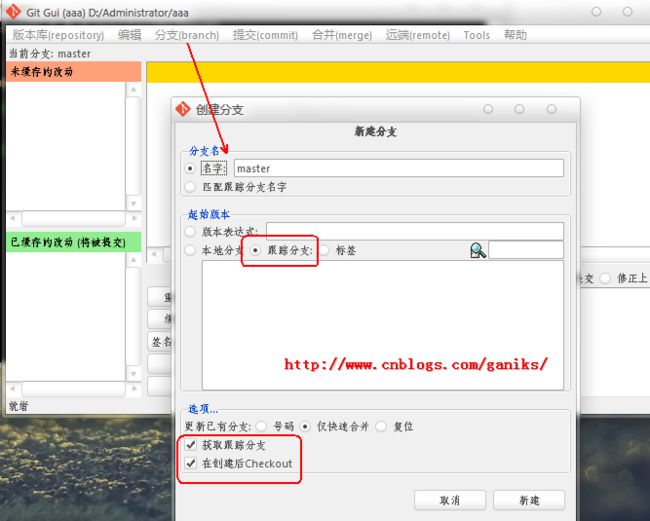Open the 分支(branch) menu
This screenshot has width=650, height=521.
(x=187, y=35)
